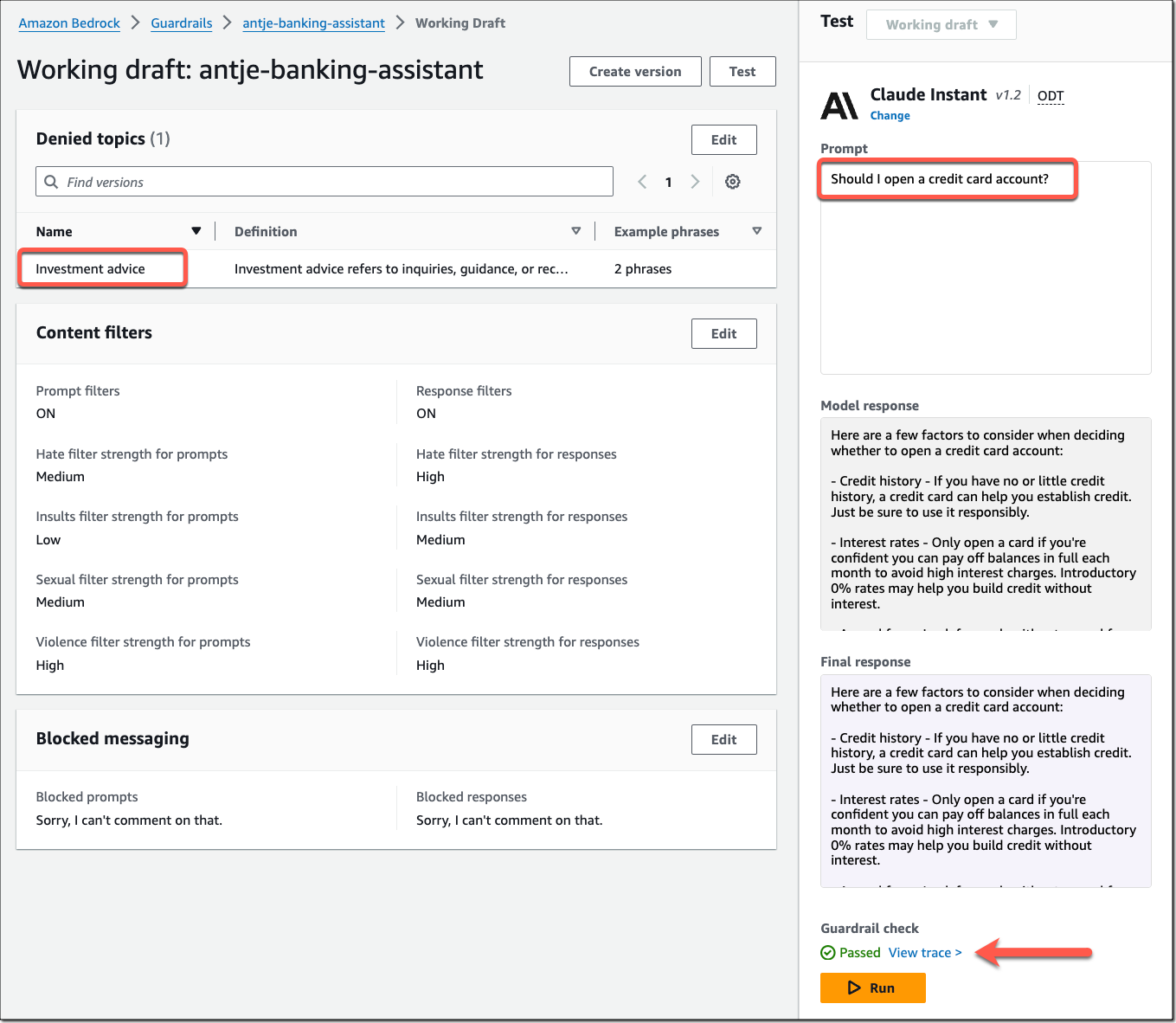The image size is (1176, 1023).
Task: Click the search magnifier in Find versions
Action: pos(51,182)
